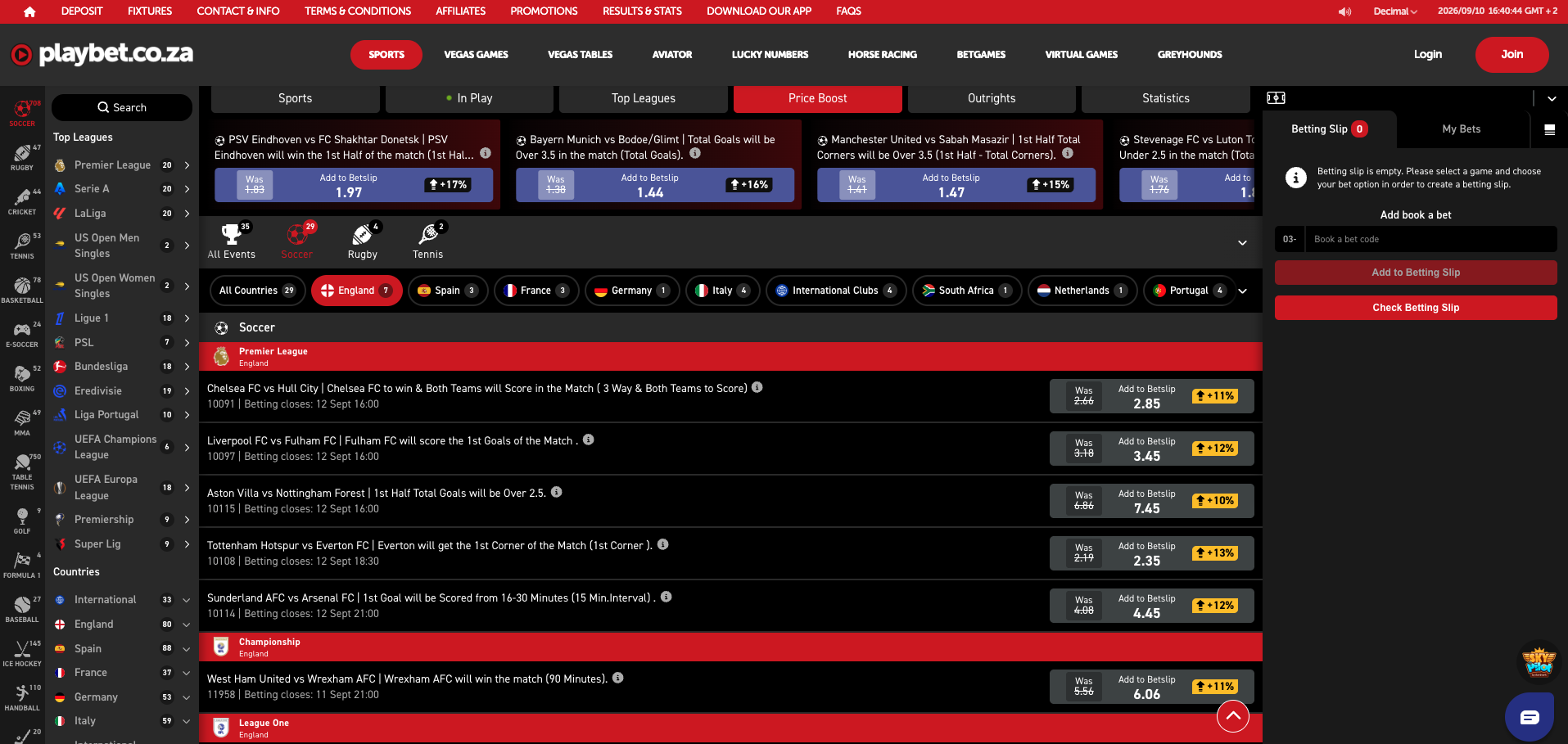Show info for Liverpool vs Fulham boost

point(588,440)
